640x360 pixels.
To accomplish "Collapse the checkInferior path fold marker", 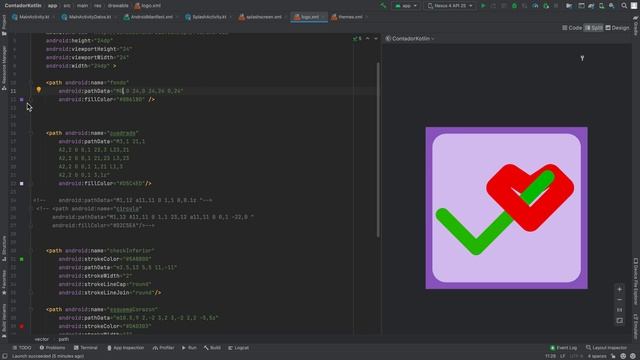I will (31, 251).
